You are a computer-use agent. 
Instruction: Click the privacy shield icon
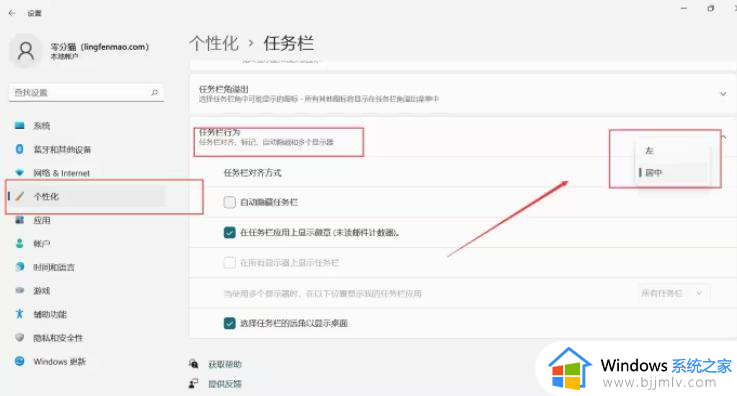coord(19,337)
